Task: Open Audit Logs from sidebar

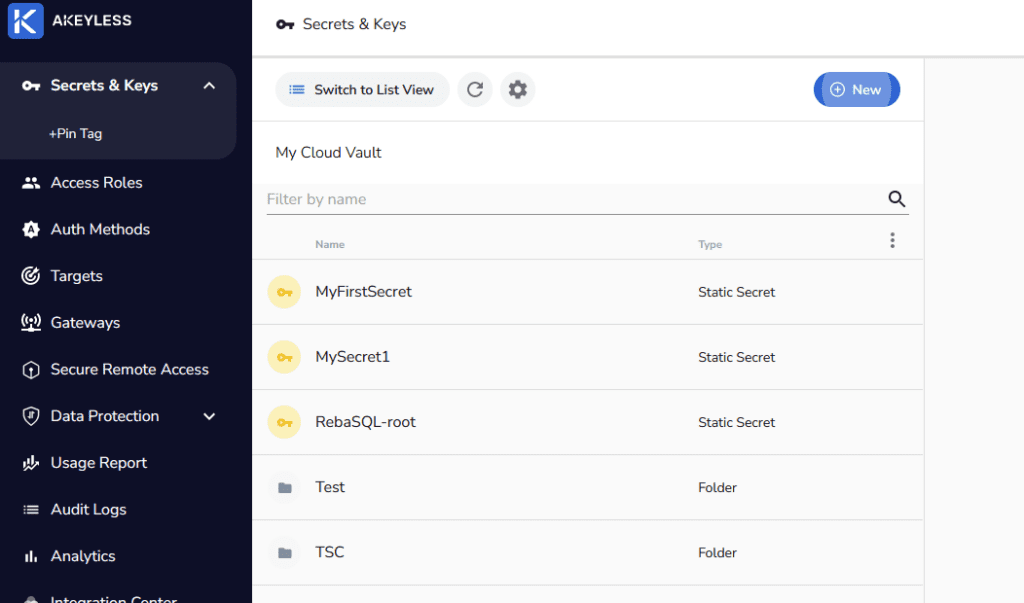Action: (x=88, y=510)
